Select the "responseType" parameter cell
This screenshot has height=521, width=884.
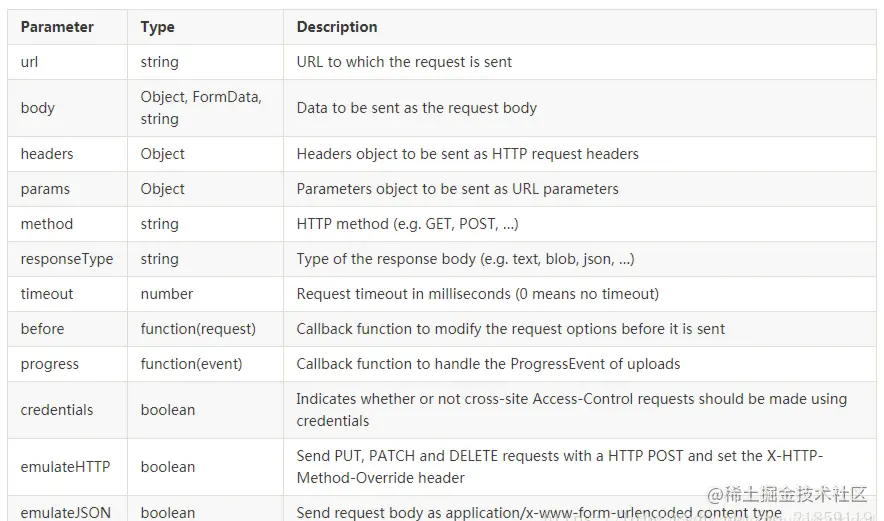[67, 259]
